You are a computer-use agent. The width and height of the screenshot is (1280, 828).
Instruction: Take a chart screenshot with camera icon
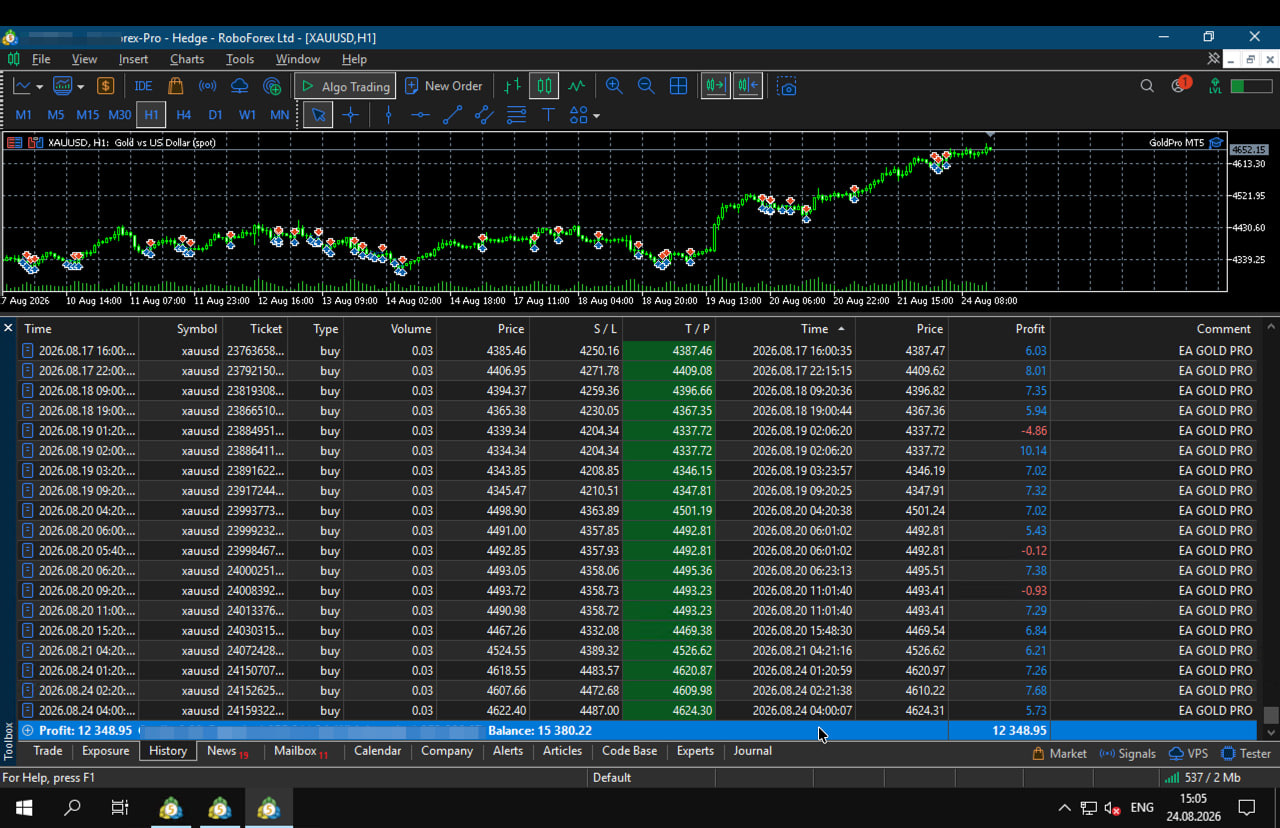pos(787,86)
